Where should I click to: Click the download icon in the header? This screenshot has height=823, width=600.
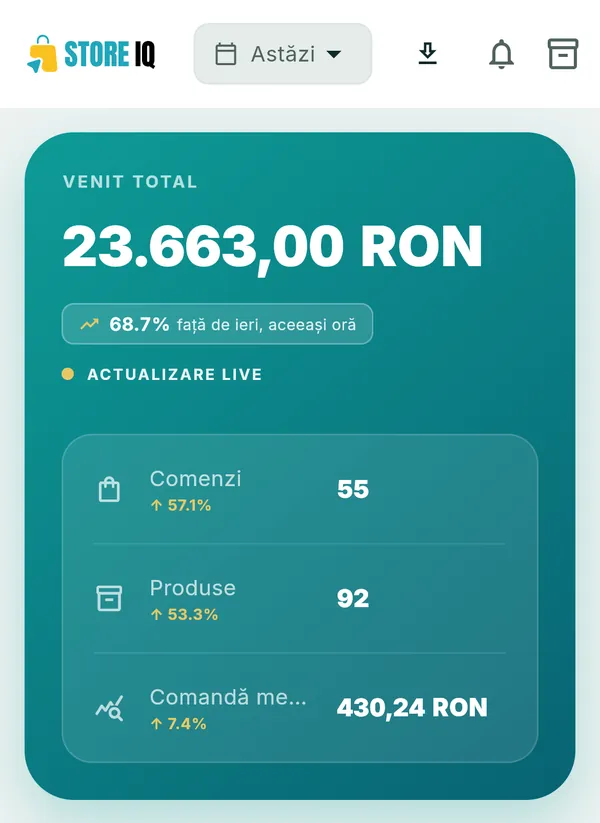tap(428, 54)
